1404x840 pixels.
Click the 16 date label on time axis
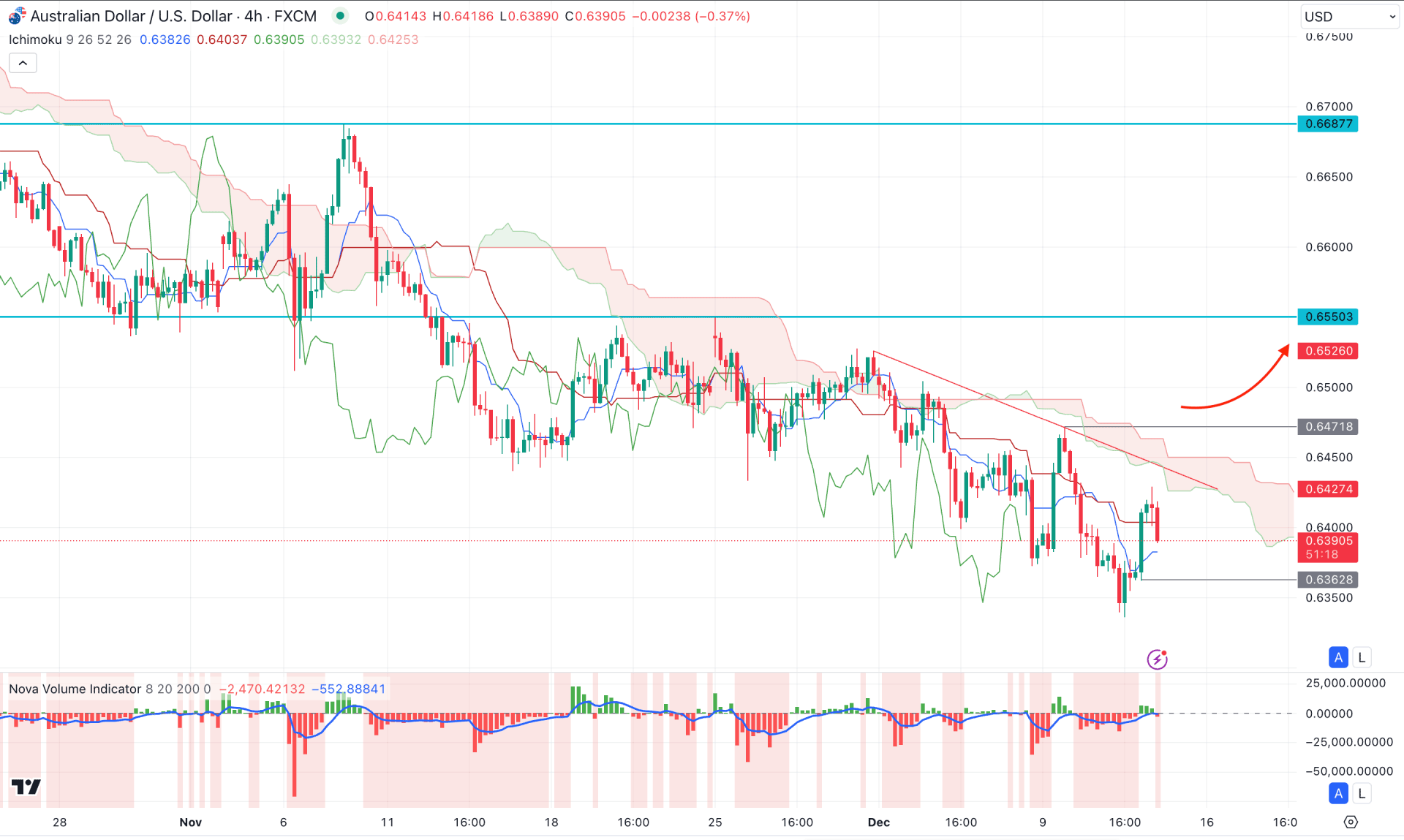(x=1207, y=822)
